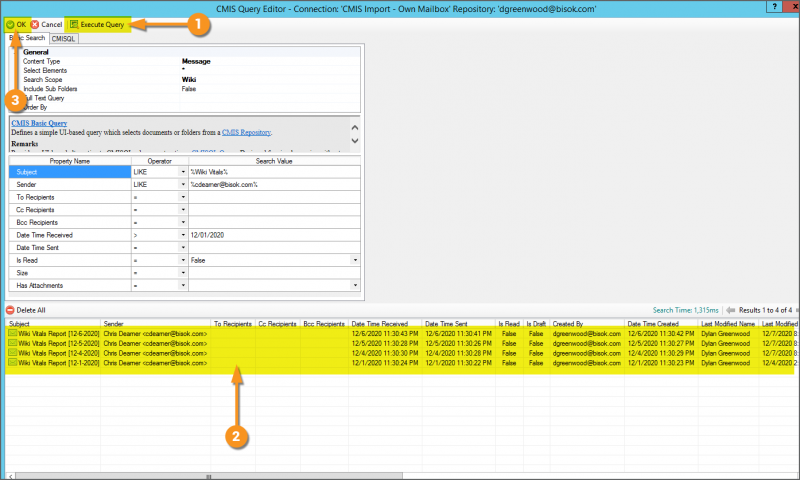Click the Cancel button
This screenshot has width=800, height=480.
(46, 24)
